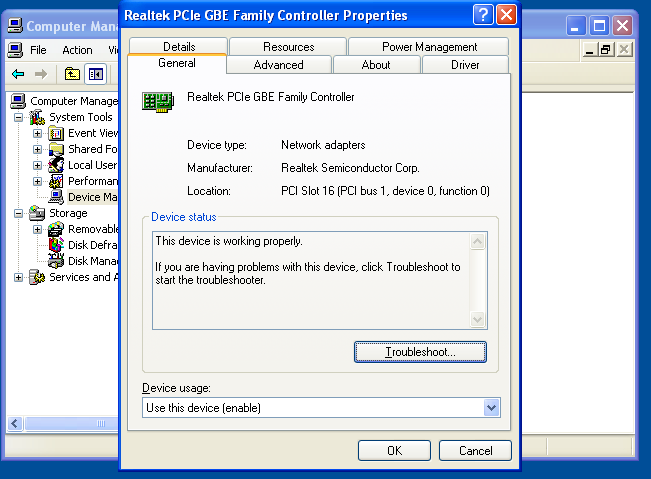
Task: Click the Event Viewer icon in tree
Action: (56, 134)
